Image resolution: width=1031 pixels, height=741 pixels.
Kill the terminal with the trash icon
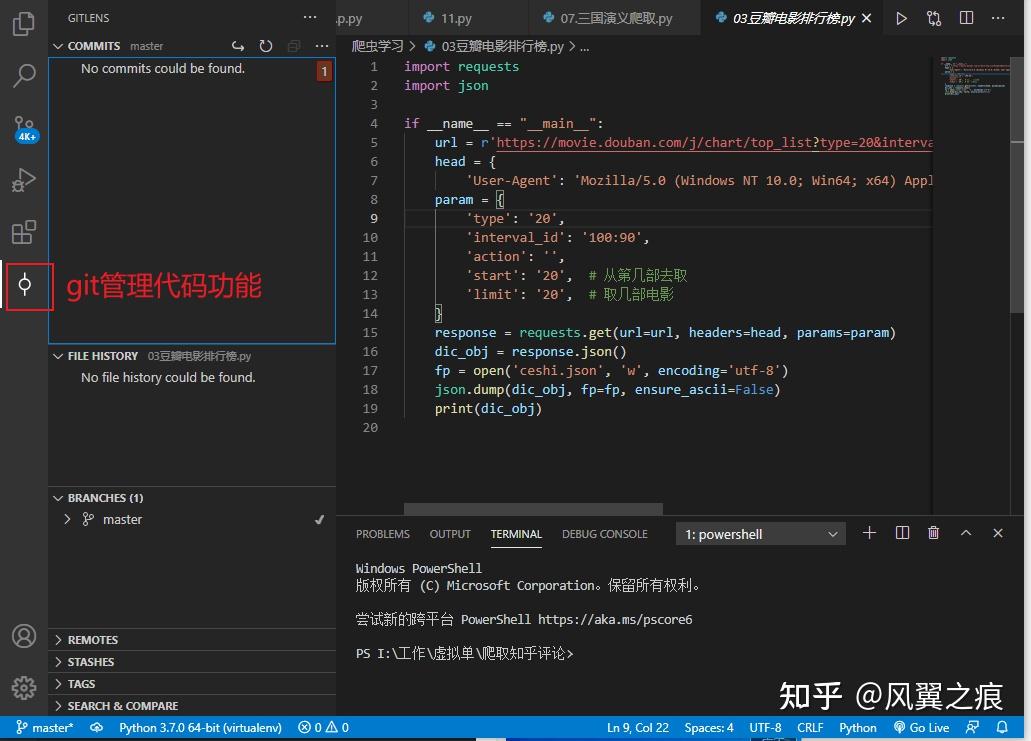(933, 532)
